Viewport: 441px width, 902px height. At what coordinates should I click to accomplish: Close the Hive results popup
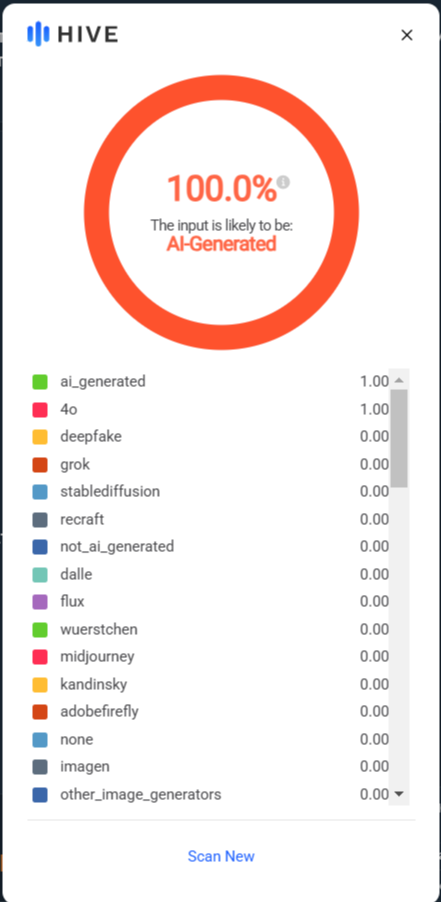407,35
